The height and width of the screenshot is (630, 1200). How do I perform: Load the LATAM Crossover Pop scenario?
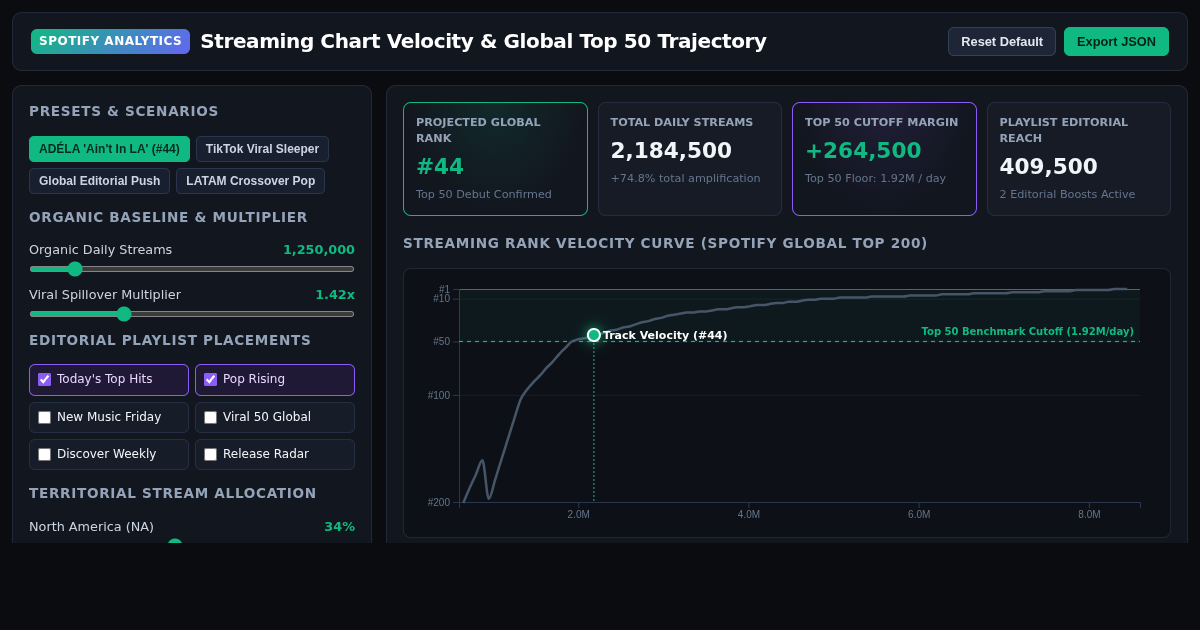(250, 181)
